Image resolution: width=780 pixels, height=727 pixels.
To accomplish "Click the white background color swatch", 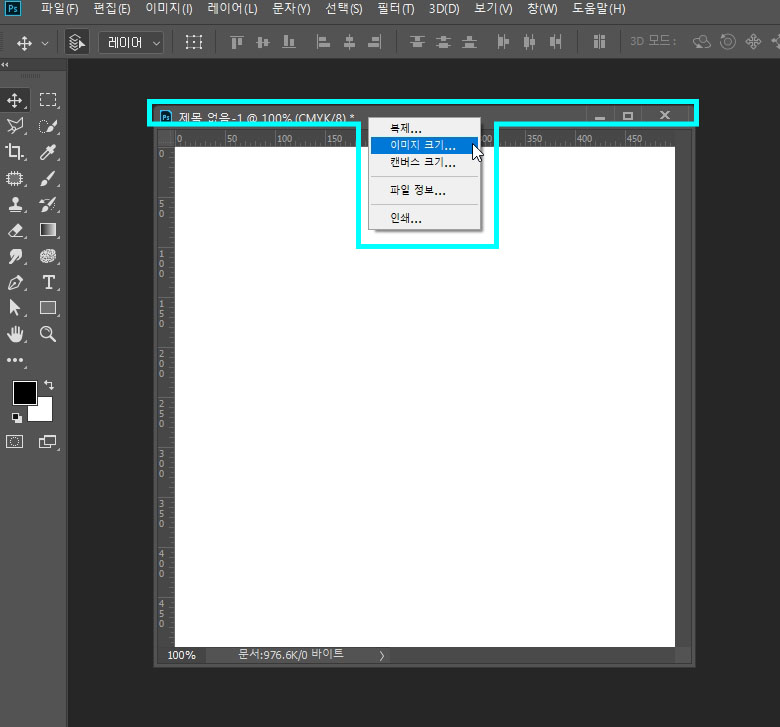I will (45, 412).
